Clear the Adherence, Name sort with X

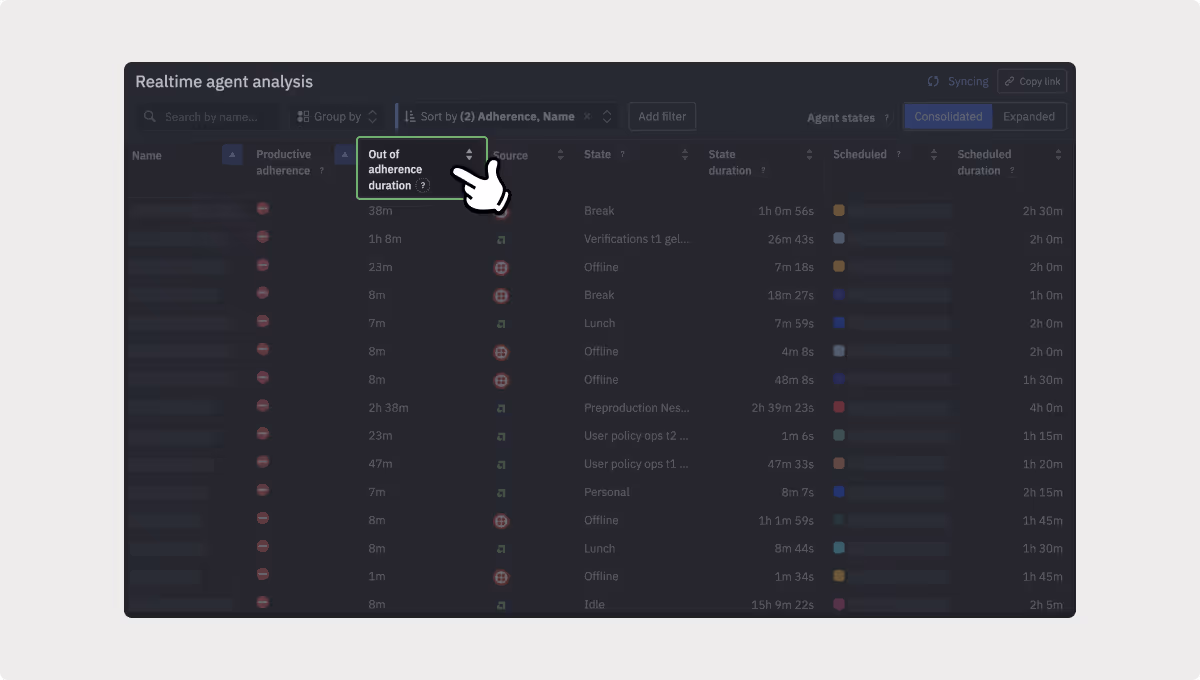[x=587, y=117]
